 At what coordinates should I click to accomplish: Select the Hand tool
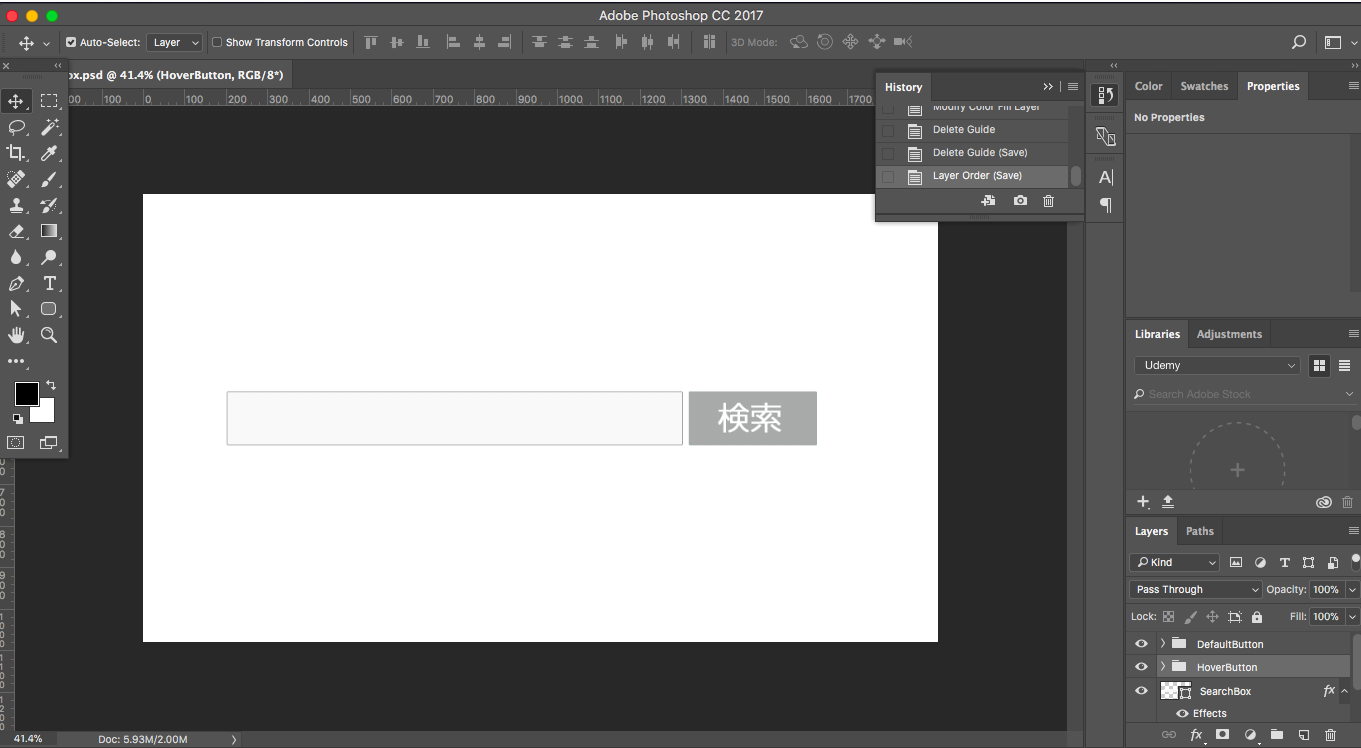pyautogui.click(x=16, y=335)
